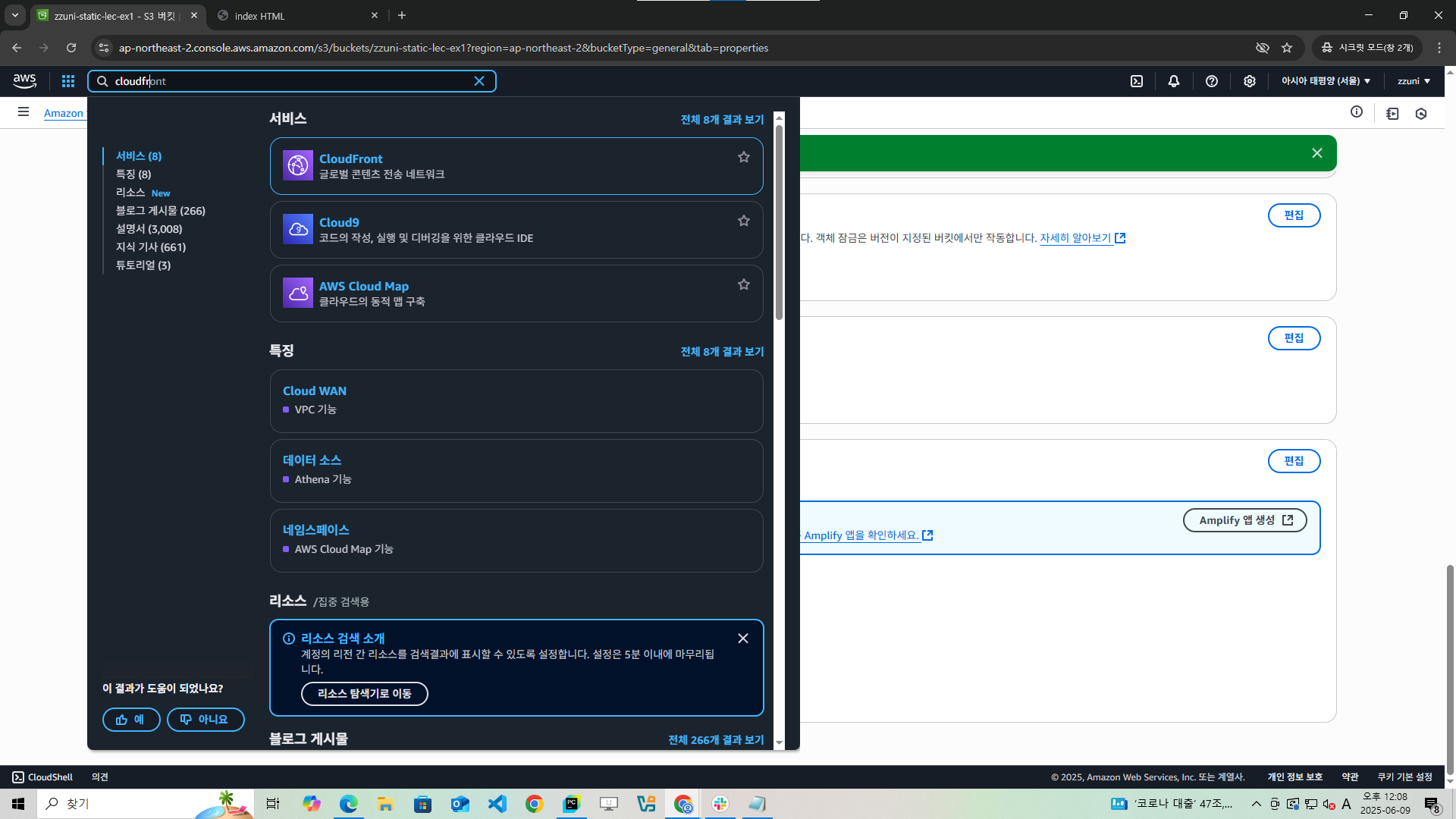Screen dimensions: 1456x819
Task: Toggle the hamburger side navigation menu
Action: [x=24, y=112]
